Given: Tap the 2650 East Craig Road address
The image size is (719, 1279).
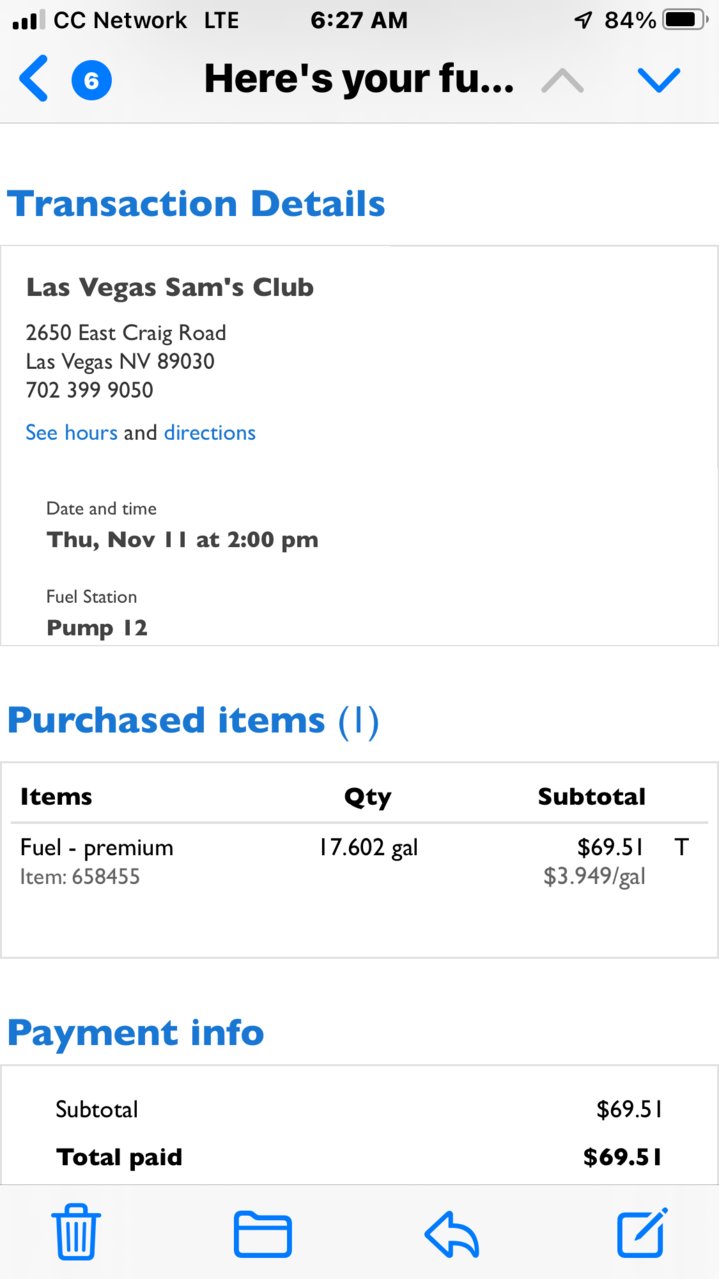Looking at the screenshot, I should [126, 333].
